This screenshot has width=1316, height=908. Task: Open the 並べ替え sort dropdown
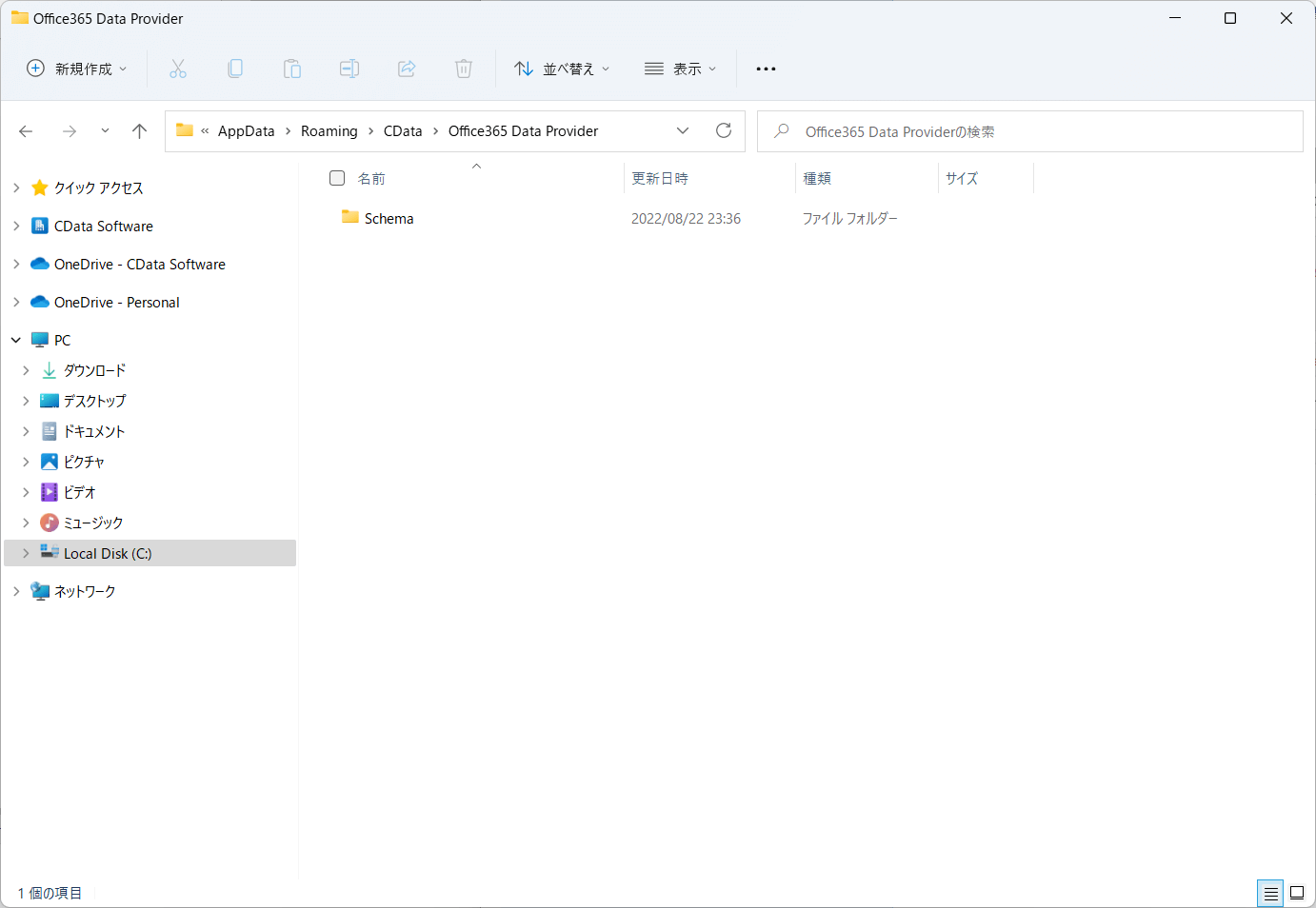[x=562, y=69]
